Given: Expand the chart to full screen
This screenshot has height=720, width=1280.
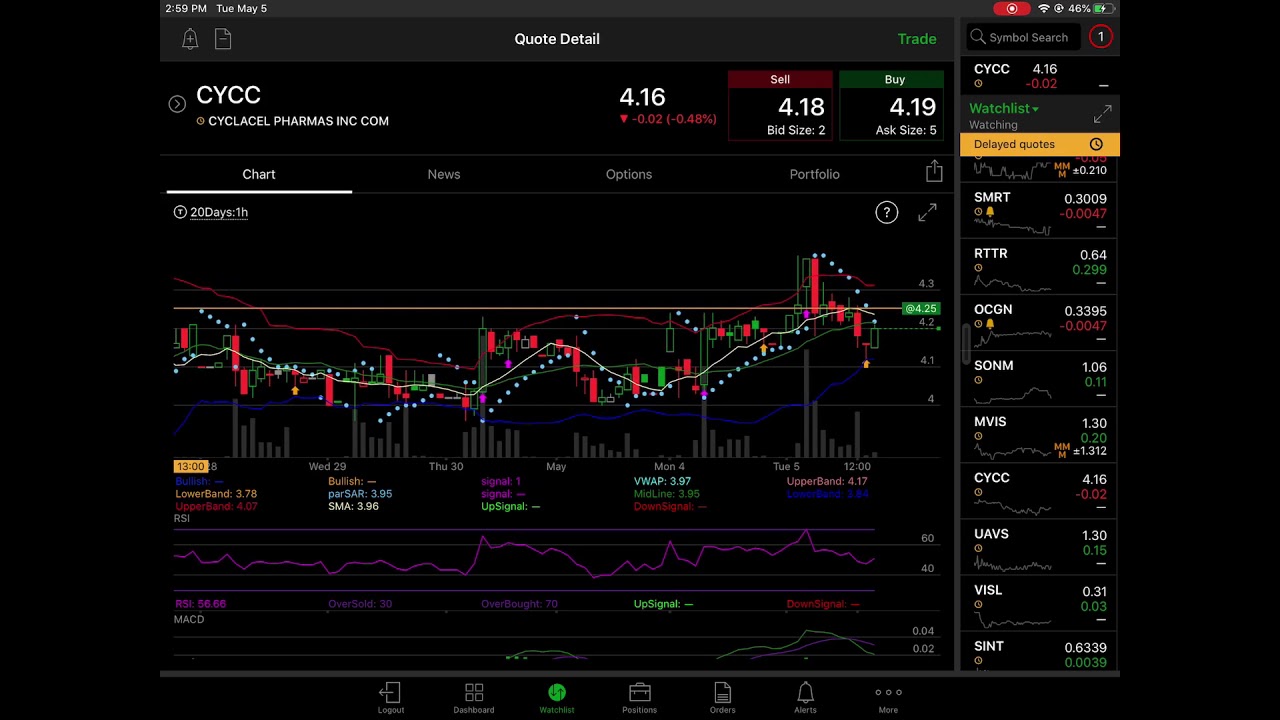Looking at the screenshot, I should [928, 212].
